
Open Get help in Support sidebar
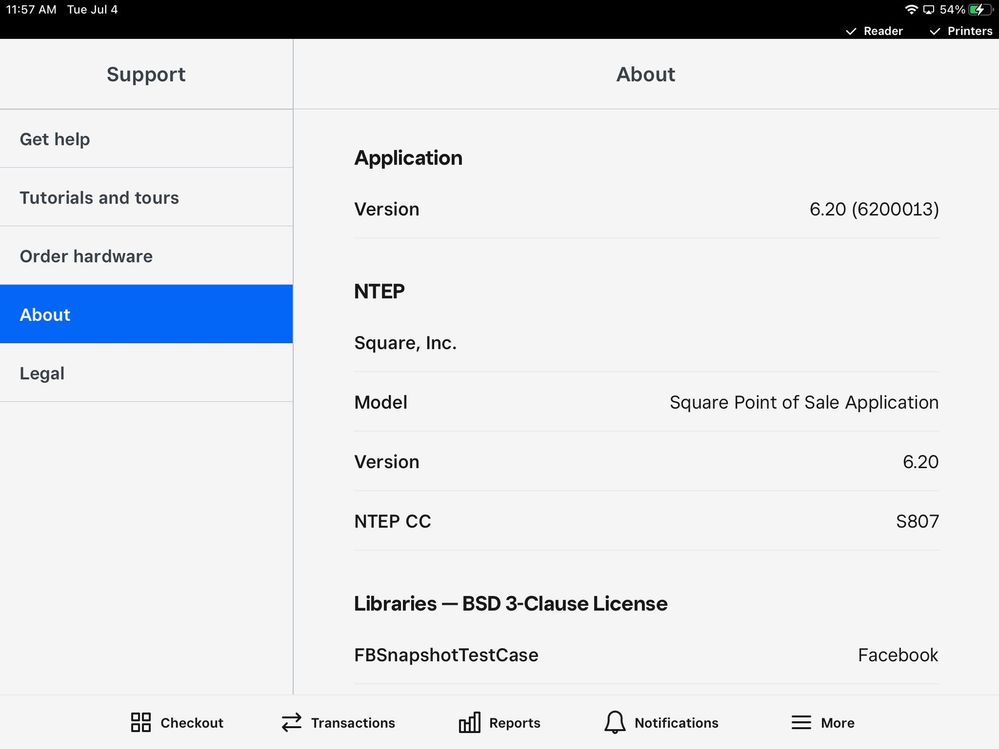tap(146, 139)
